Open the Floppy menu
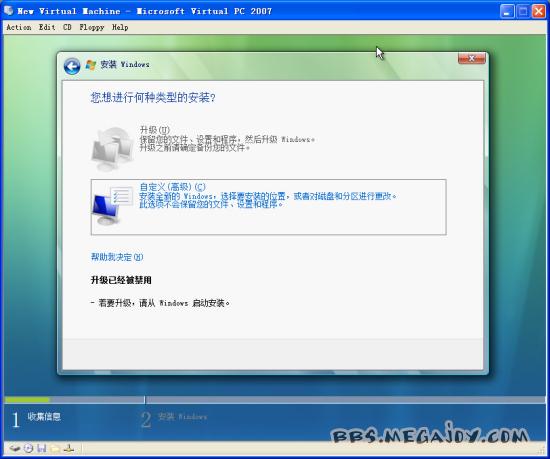The image size is (550, 459). click(x=92, y=27)
